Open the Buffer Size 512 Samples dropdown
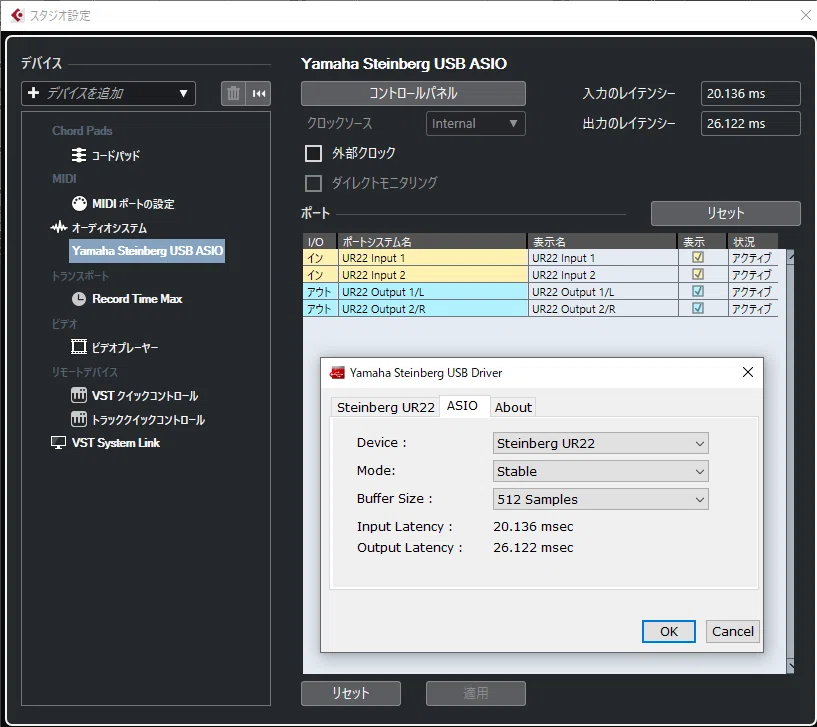Screen dimensions: 817x727 600,499
